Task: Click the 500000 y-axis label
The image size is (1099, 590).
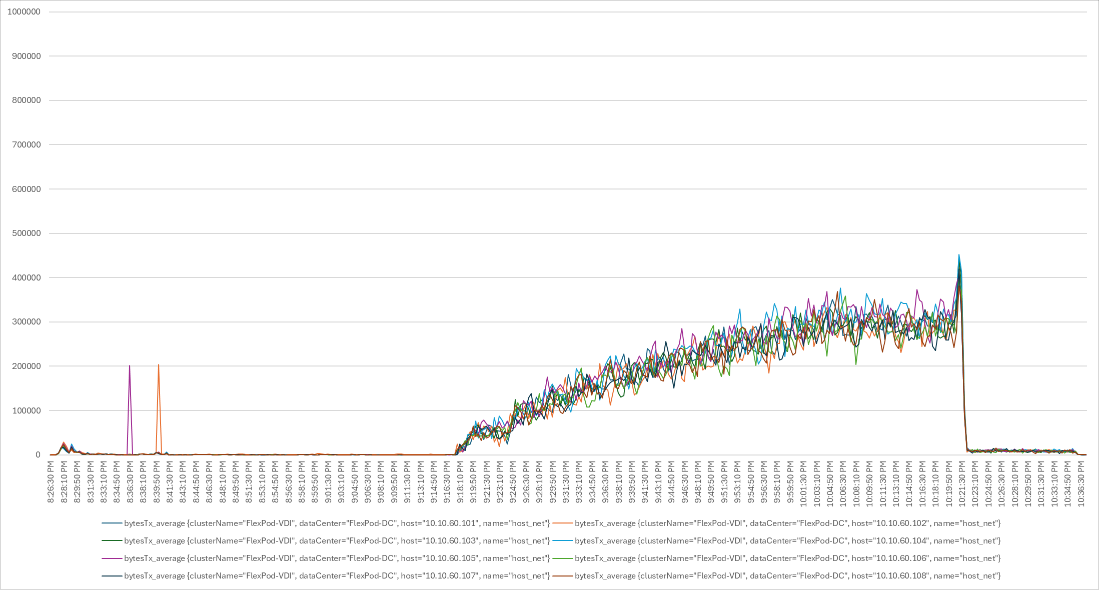Action: click(26, 233)
